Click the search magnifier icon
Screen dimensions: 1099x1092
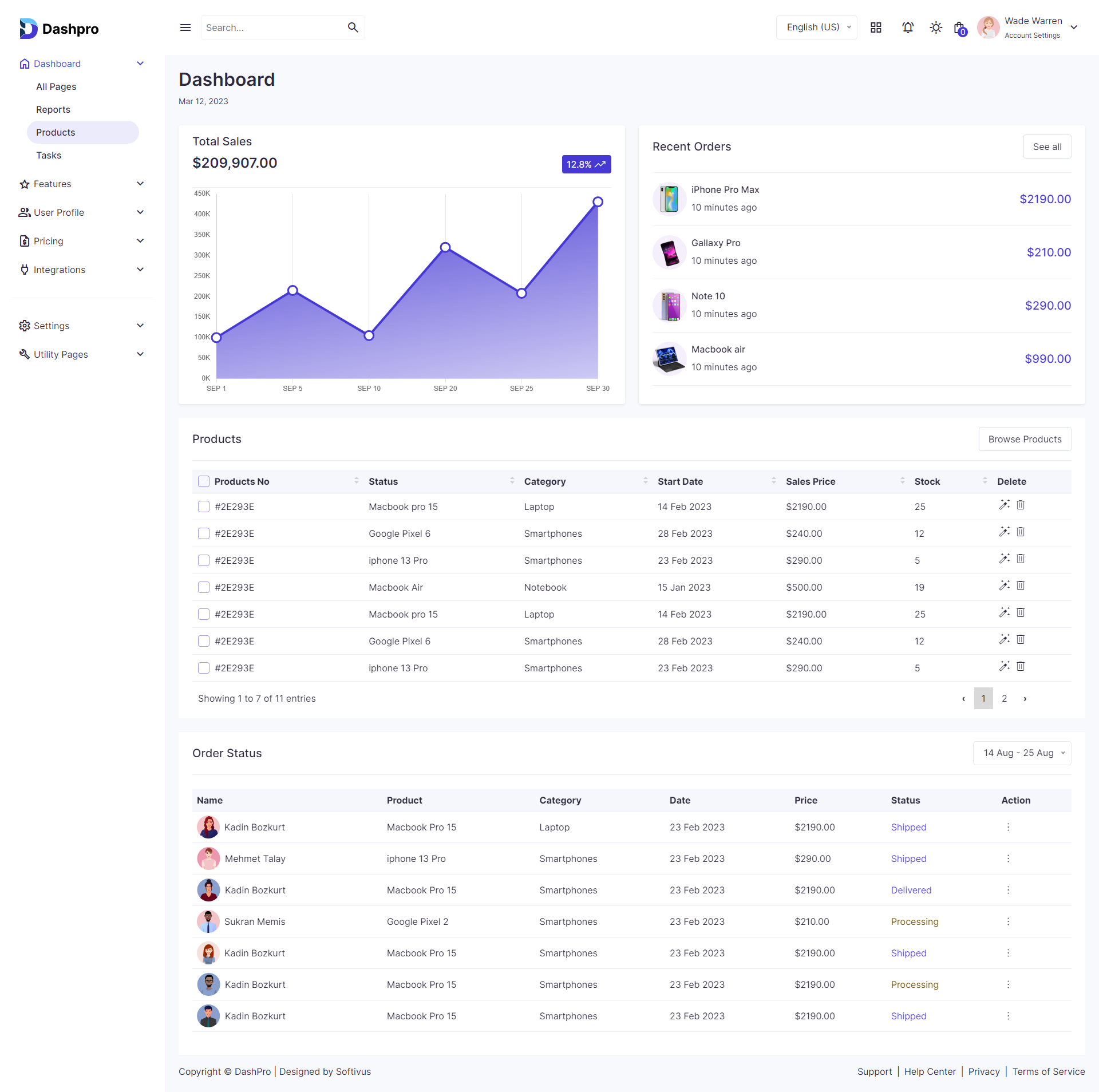point(353,27)
